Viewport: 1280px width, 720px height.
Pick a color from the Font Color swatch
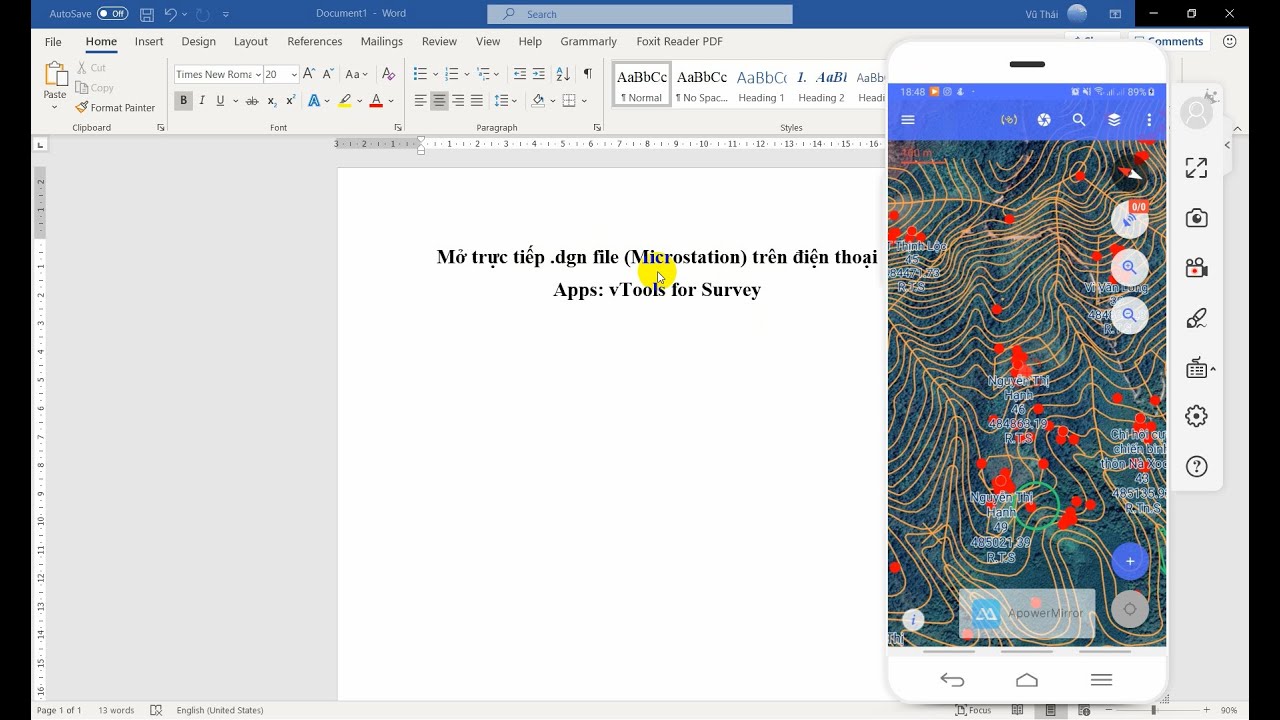coord(376,100)
